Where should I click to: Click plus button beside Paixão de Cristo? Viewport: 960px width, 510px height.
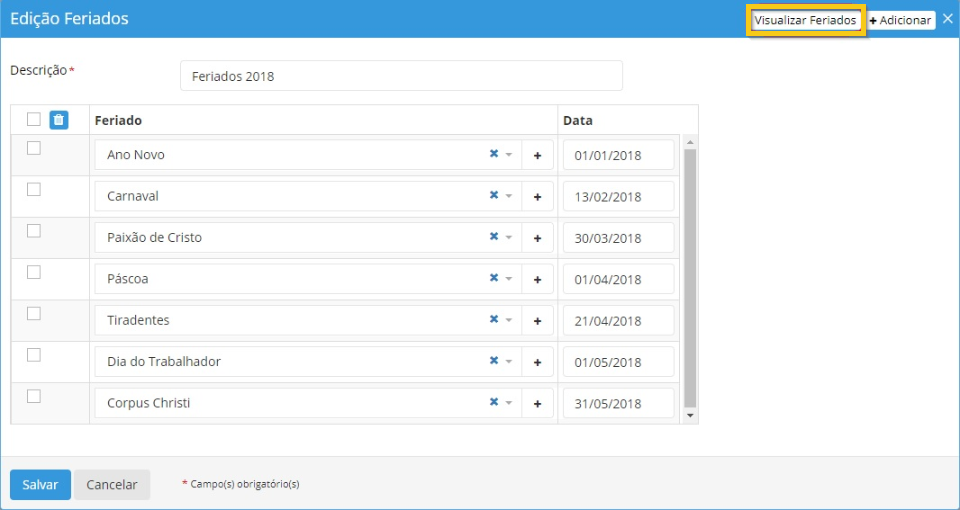coord(537,239)
